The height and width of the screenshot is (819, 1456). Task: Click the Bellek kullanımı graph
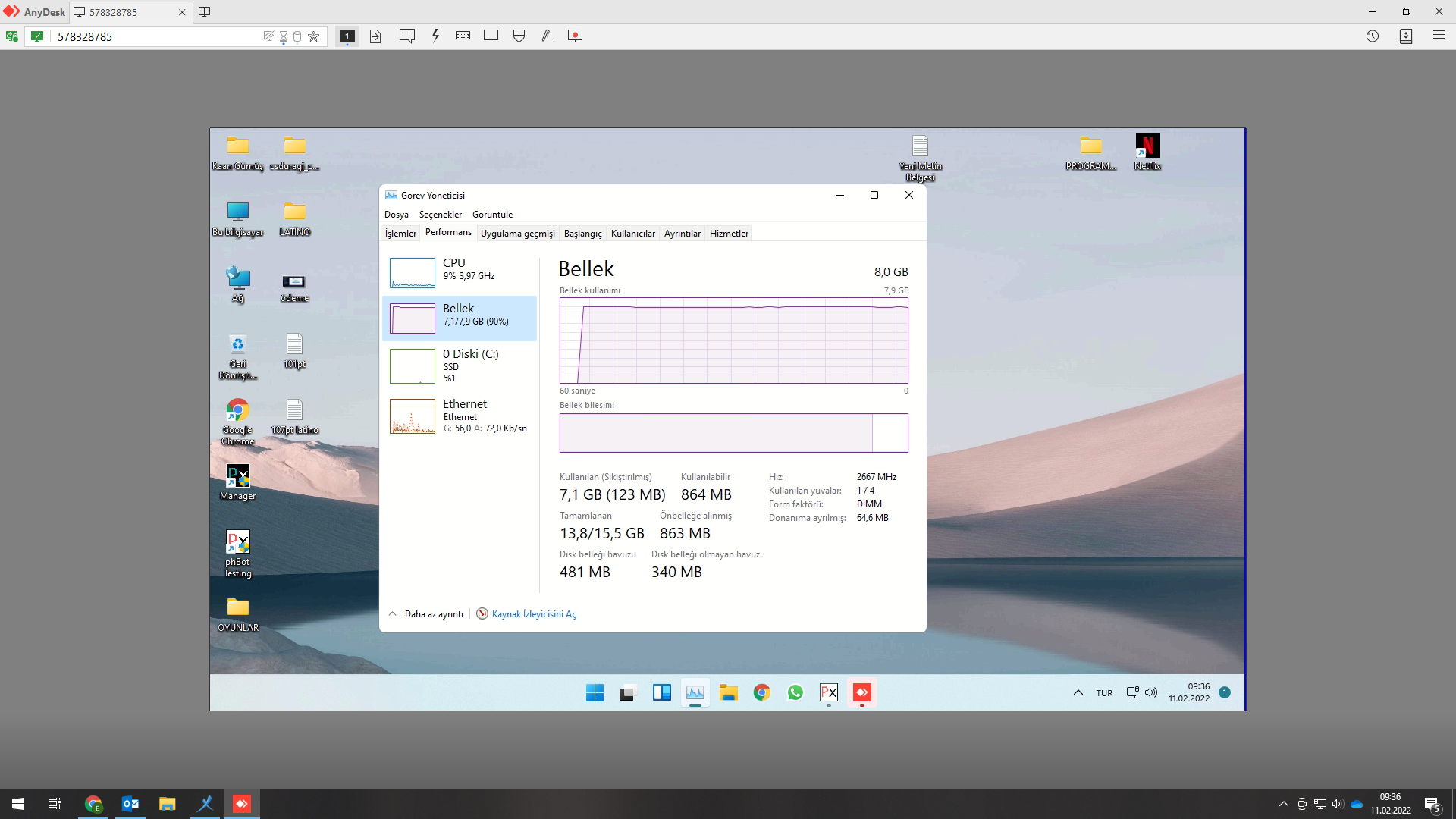tap(733, 340)
